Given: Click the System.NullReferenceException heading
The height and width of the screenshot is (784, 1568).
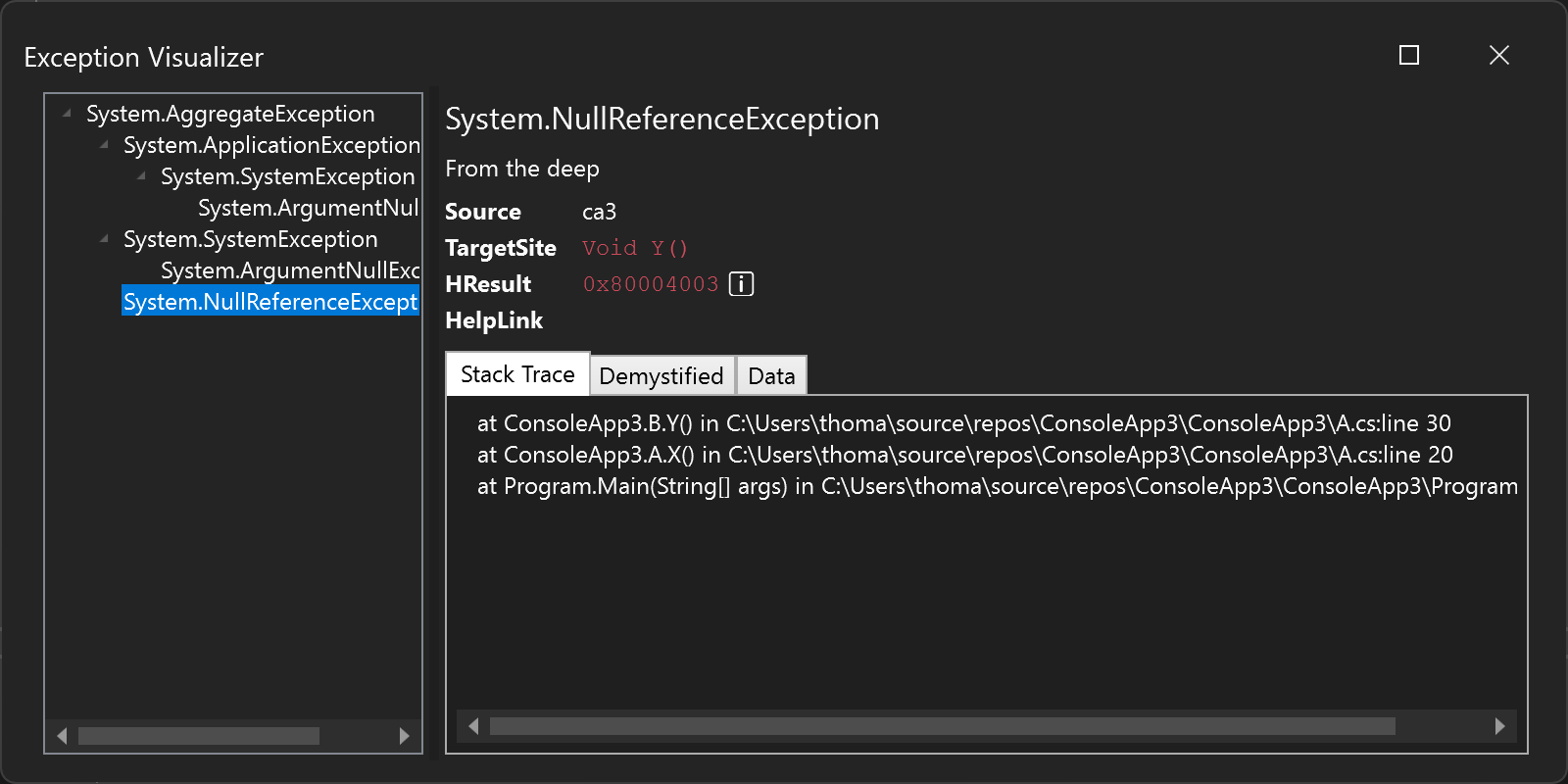Looking at the screenshot, I should point(662,119).
